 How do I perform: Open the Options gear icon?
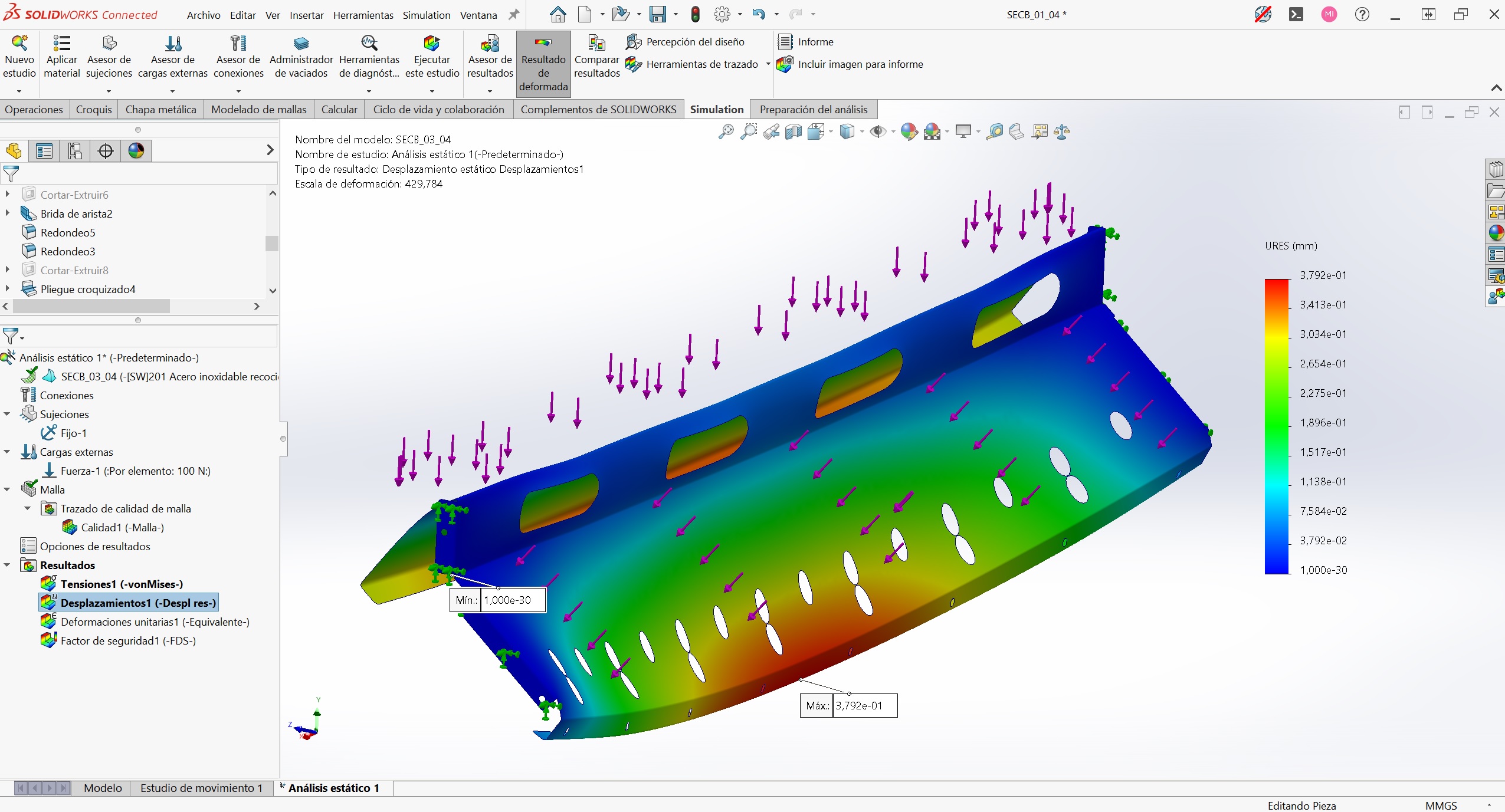click(722, 14)
